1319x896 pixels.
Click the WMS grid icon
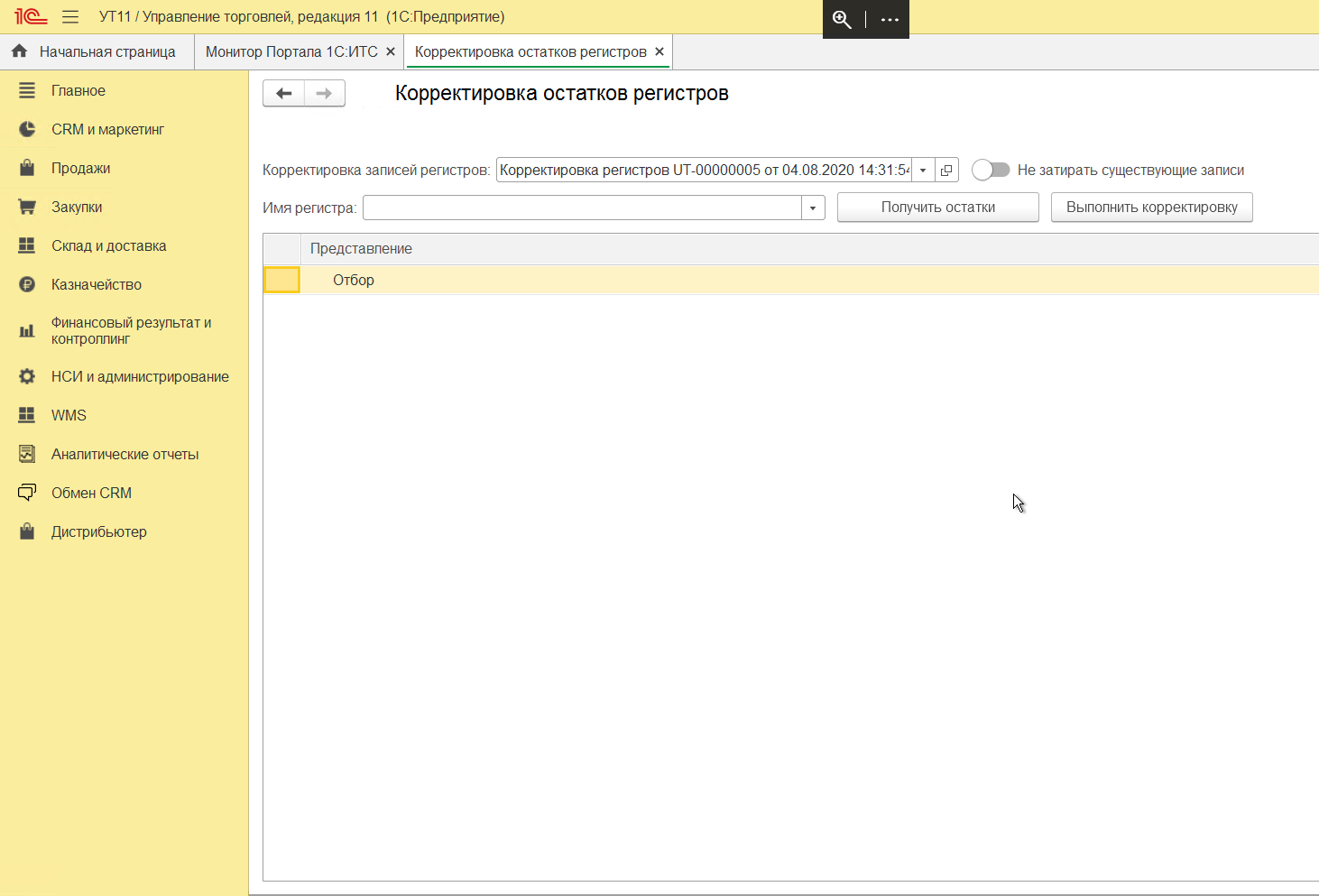click(x=27, y=415)
